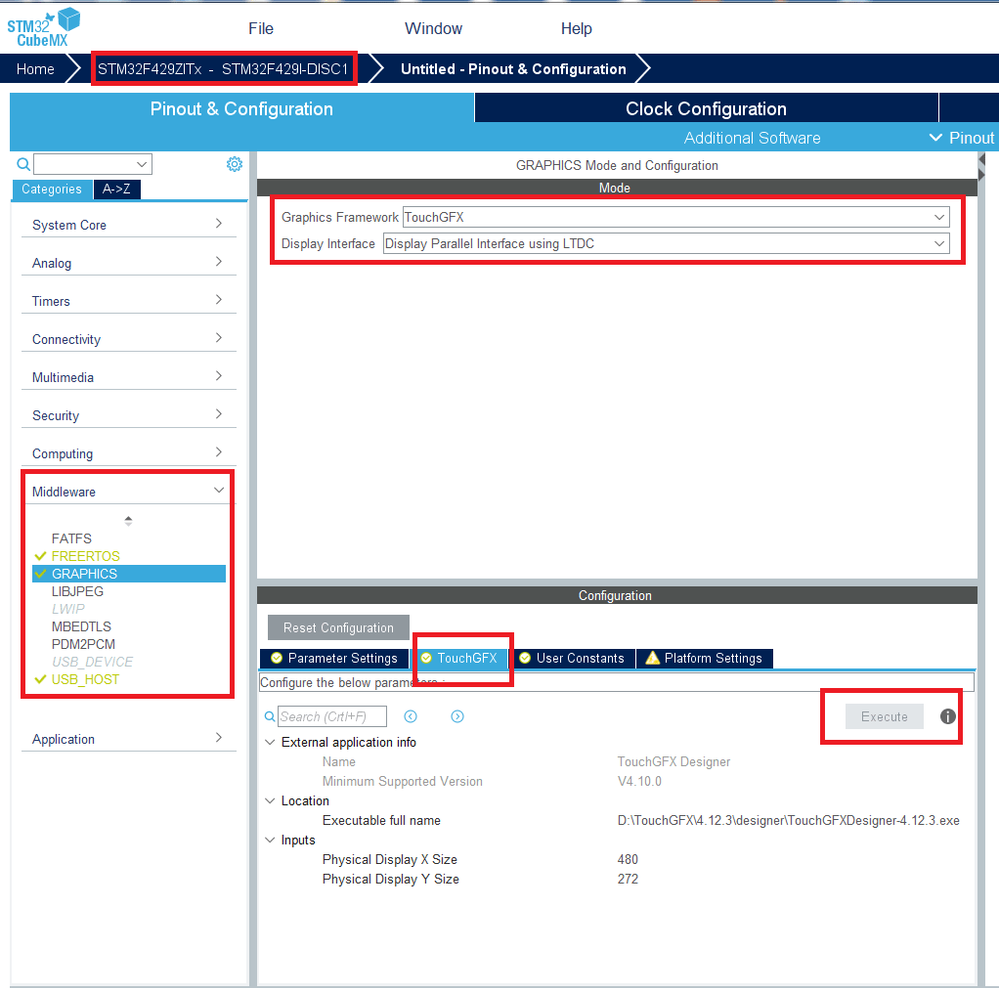
Task: Open Platform Settings tab
Action: pos(704,658)
